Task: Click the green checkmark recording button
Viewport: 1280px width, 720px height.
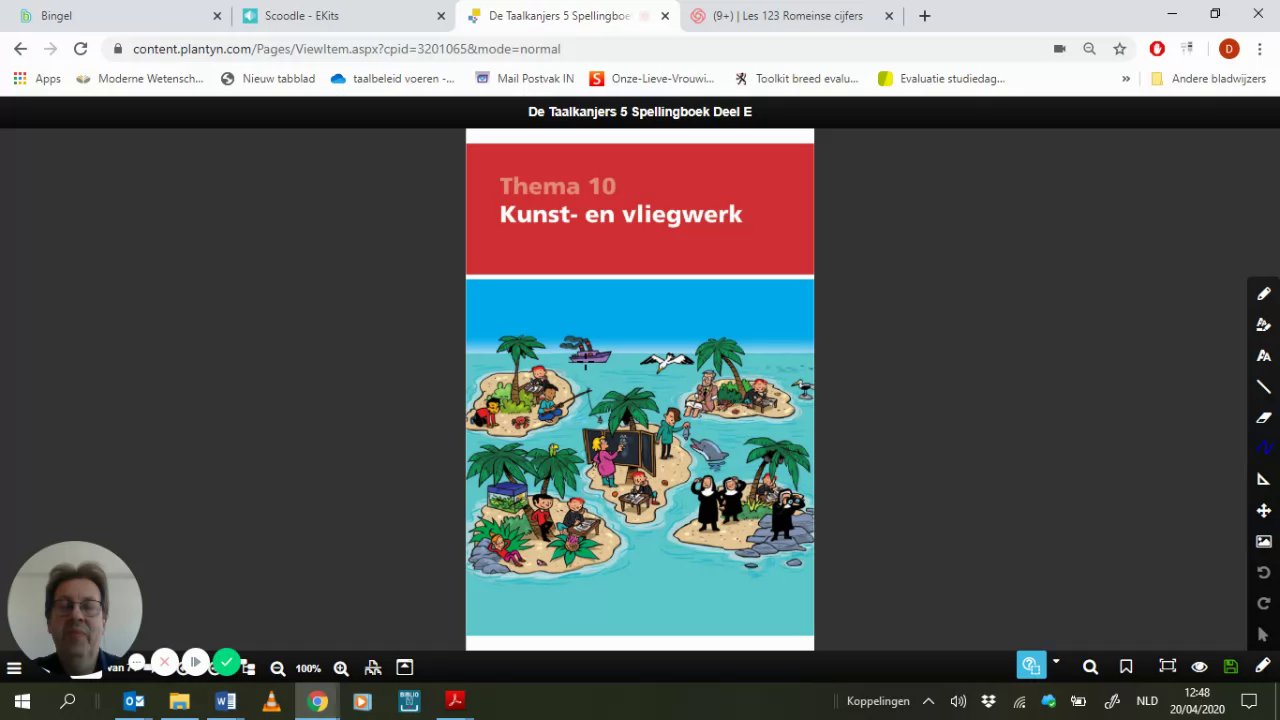Action: coord(227,662)
